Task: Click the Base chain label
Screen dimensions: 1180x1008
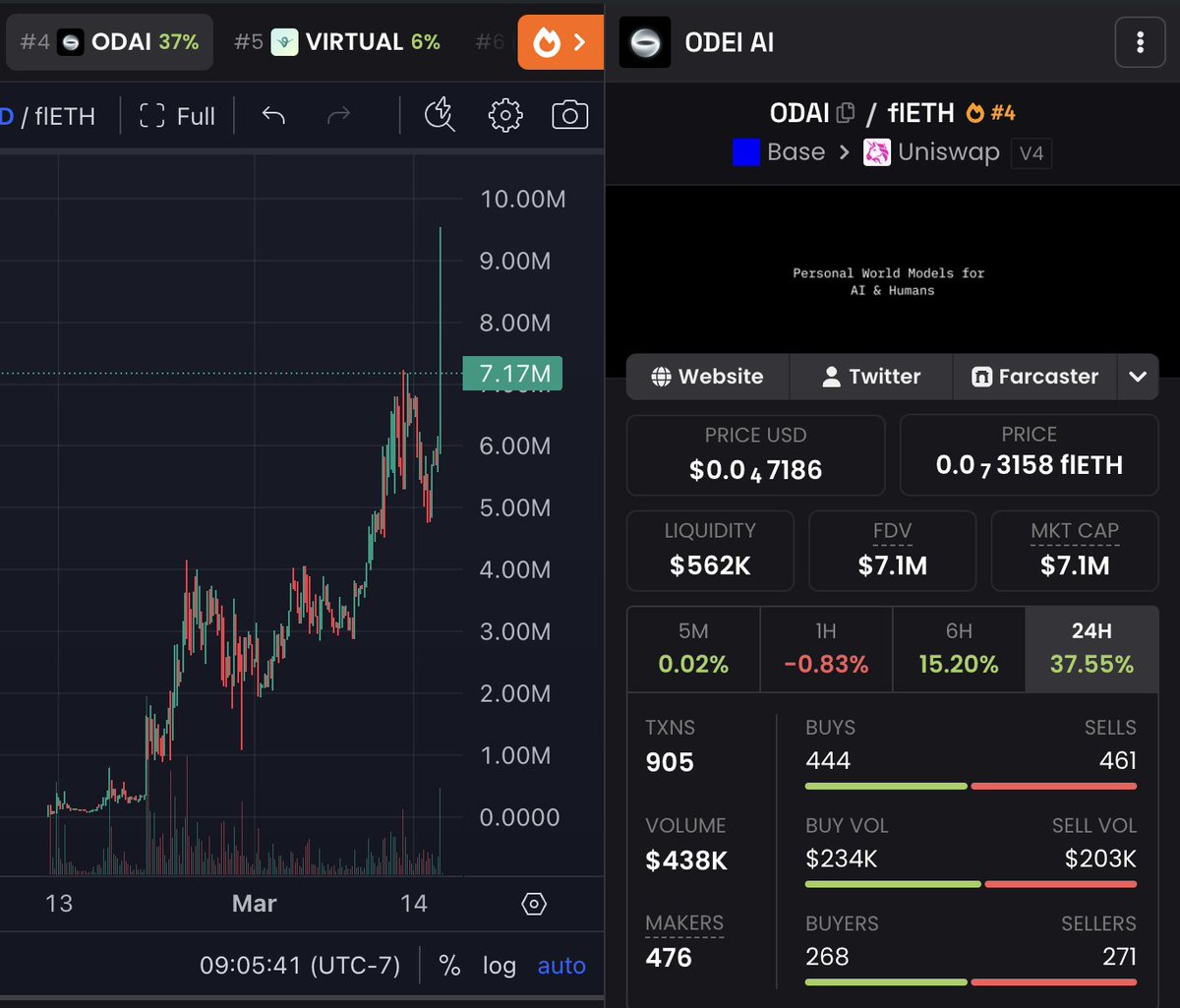Action: pyautogui.click(x=779, y=152)
